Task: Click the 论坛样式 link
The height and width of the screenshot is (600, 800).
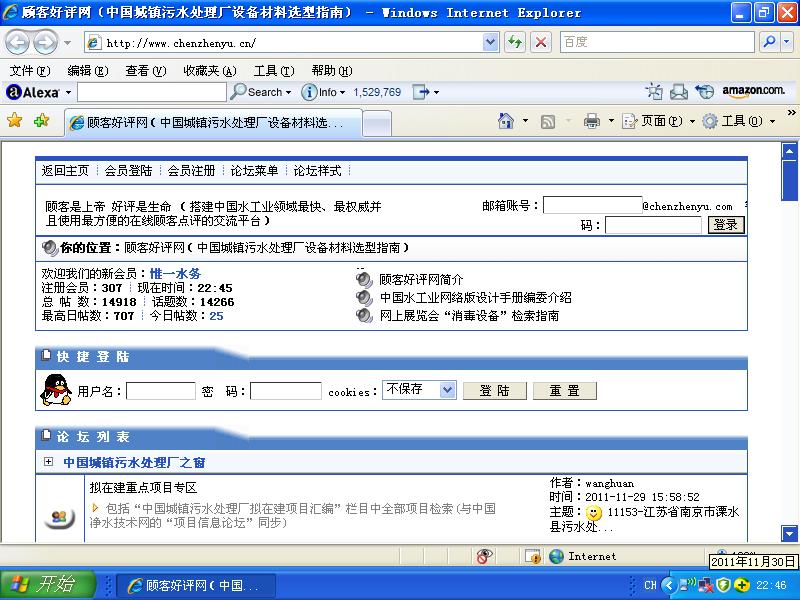Action: 317,170
